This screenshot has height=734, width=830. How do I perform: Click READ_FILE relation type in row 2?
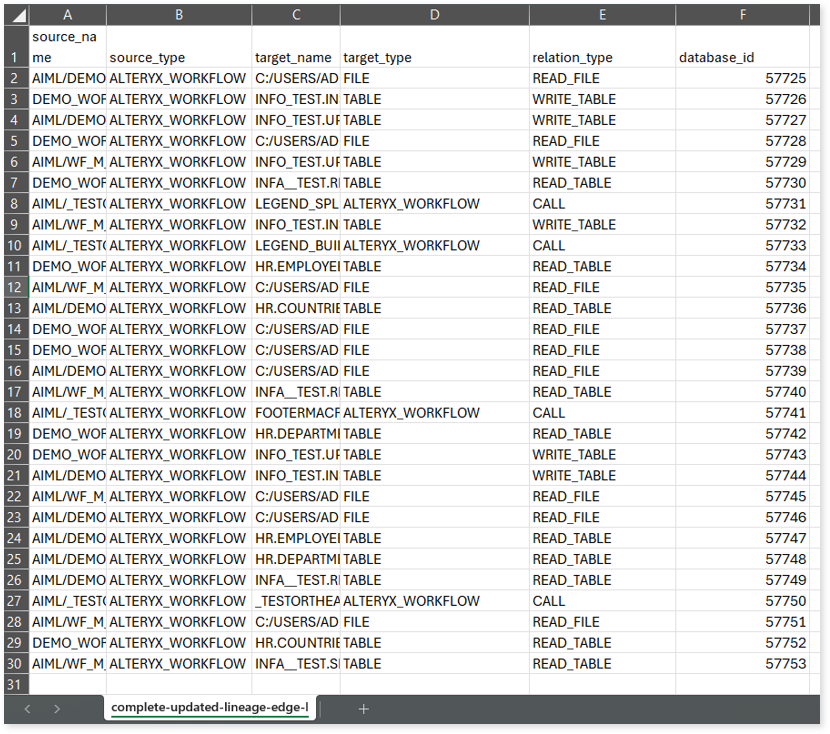tap(602, 78)
